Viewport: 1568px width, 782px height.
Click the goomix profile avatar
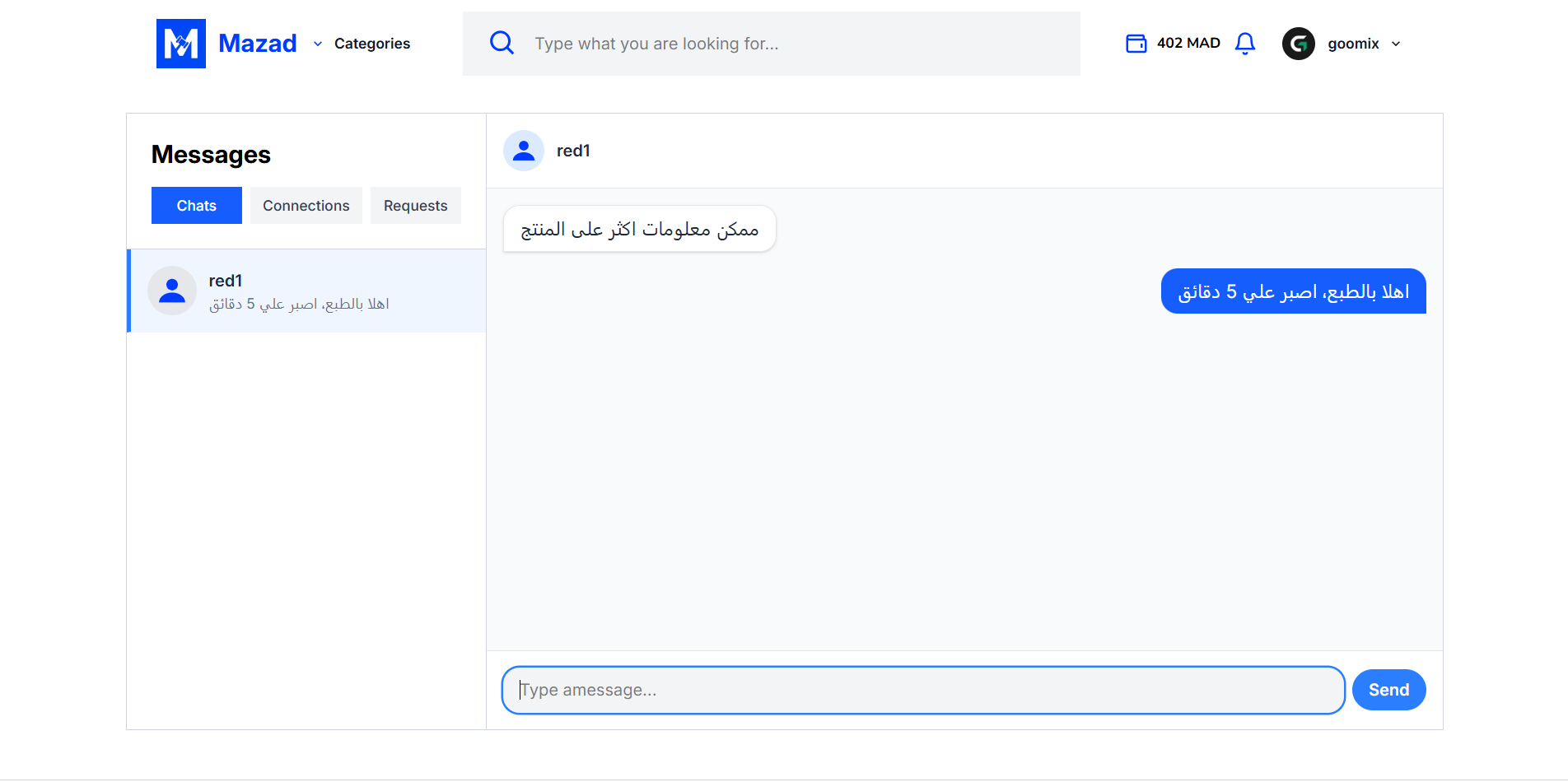(x=1299, y=44)
